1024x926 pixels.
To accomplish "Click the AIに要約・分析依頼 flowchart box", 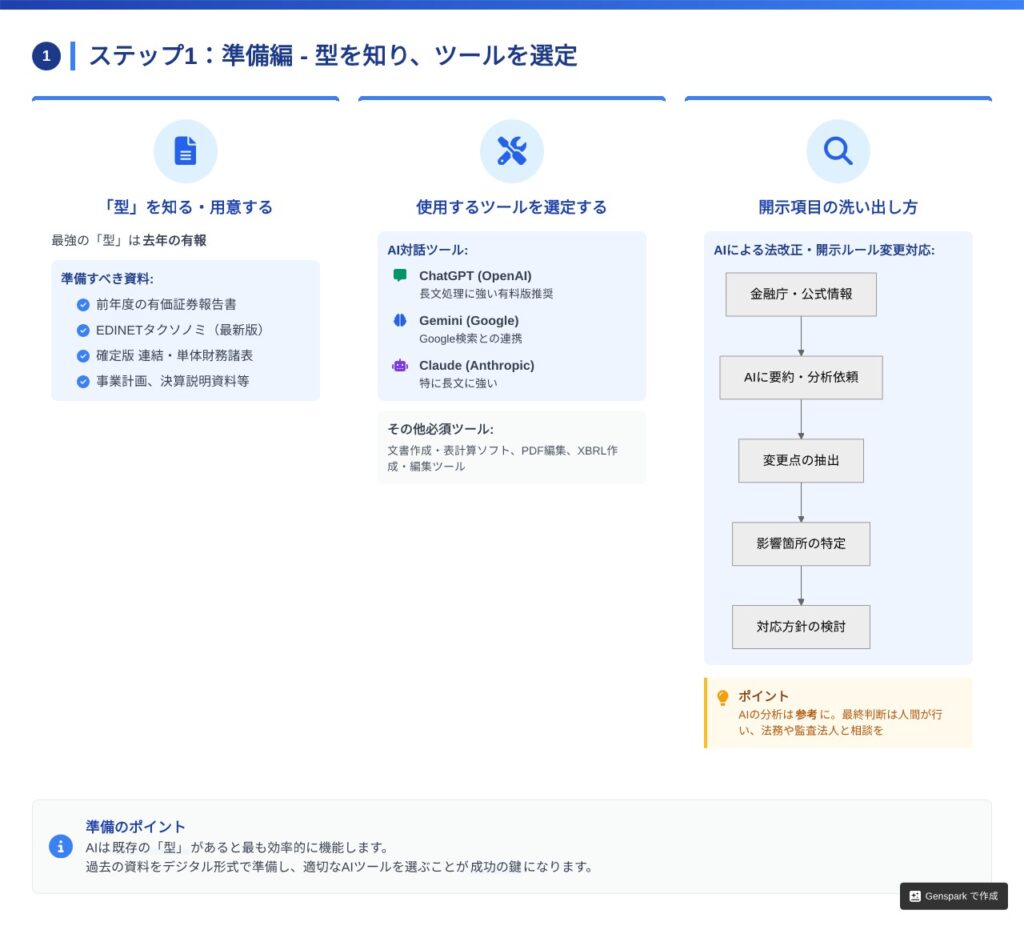I will [801, 377].
